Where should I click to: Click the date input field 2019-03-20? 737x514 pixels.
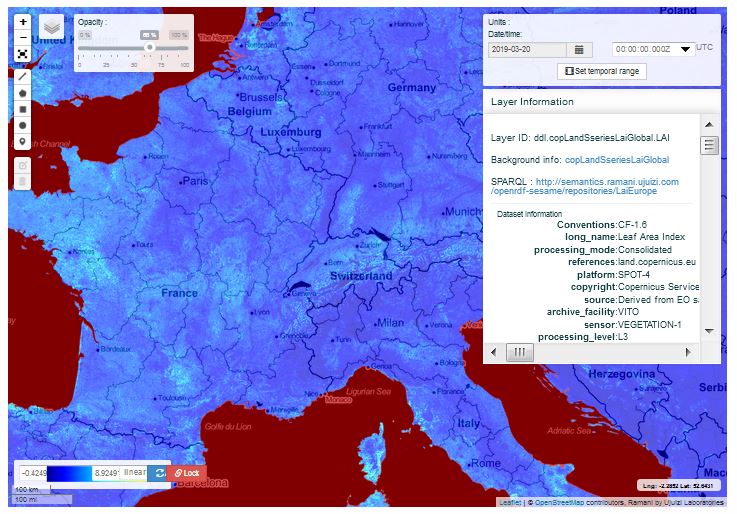527,49
